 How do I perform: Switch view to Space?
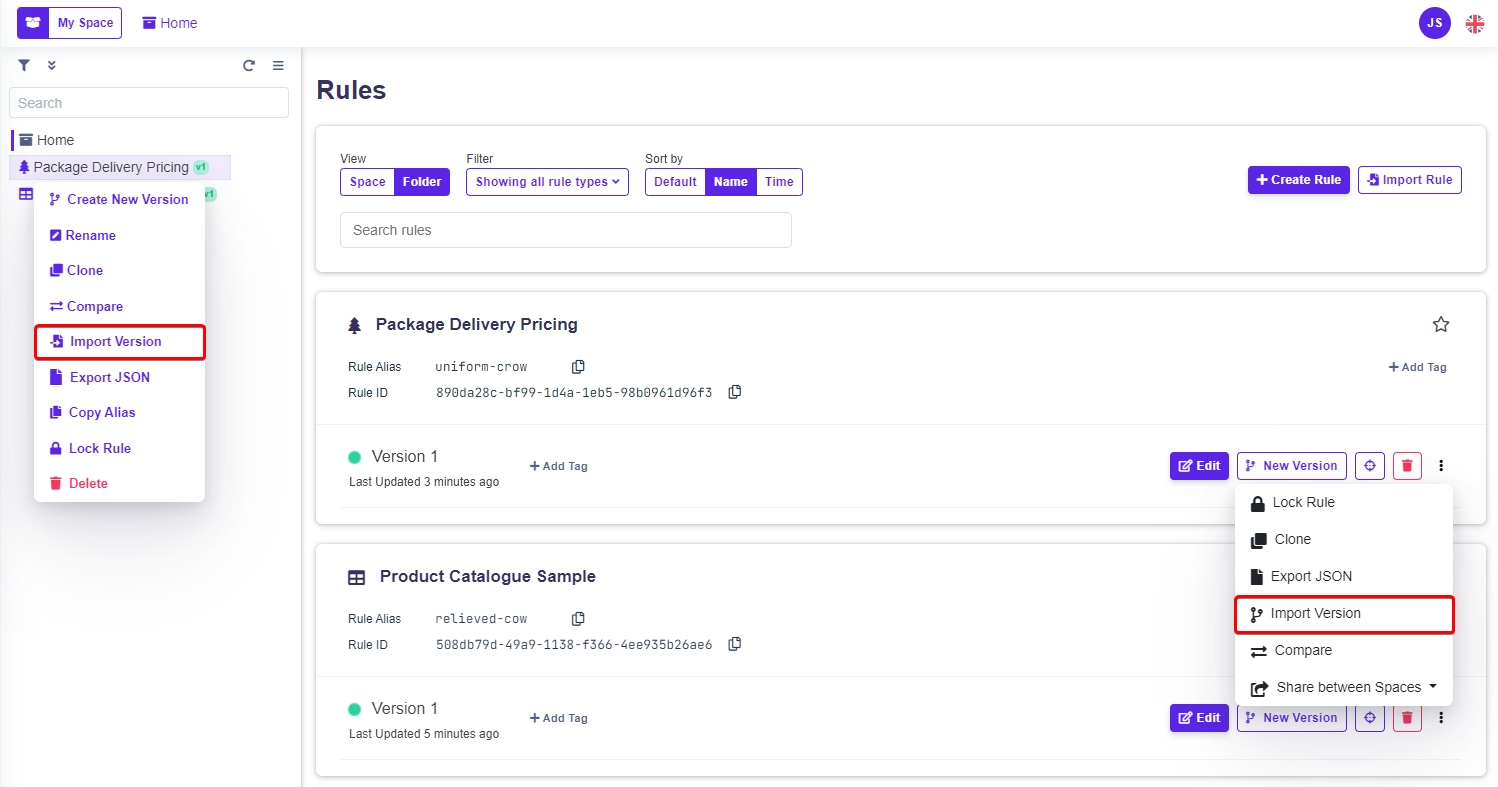pyautogui.click(x=367, y=182)
